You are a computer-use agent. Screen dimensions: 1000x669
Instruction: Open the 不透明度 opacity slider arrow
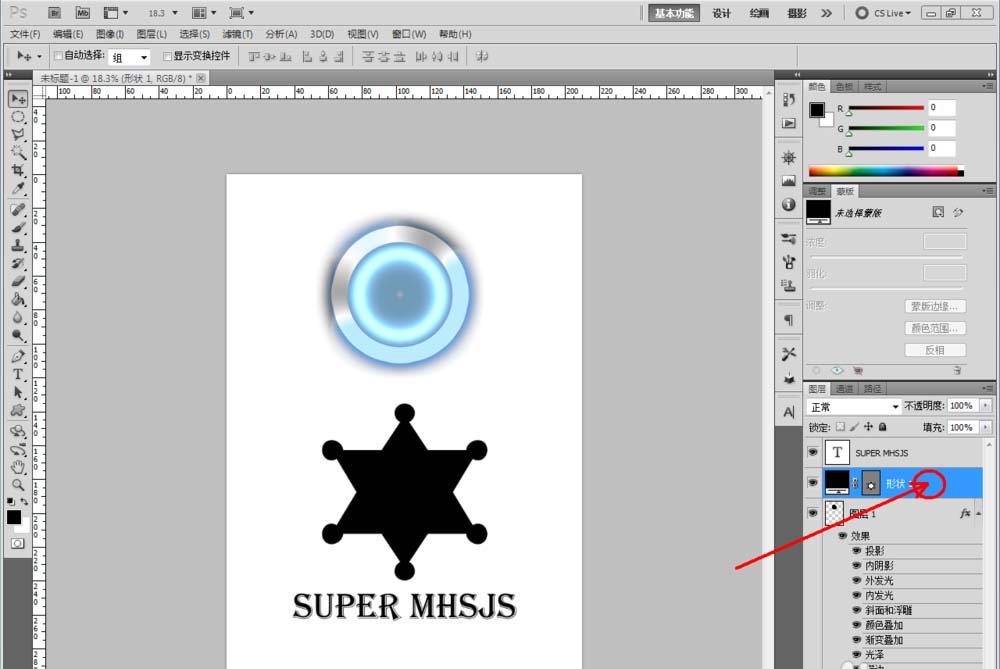(986, 406)
